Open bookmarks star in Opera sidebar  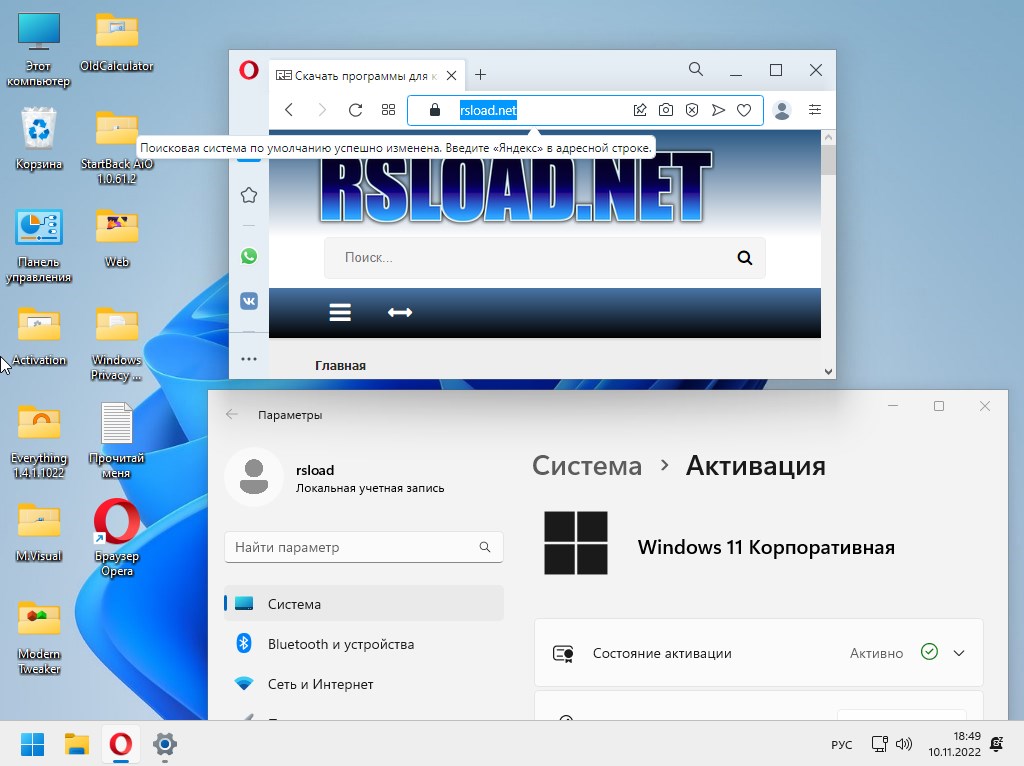[249, 195]
